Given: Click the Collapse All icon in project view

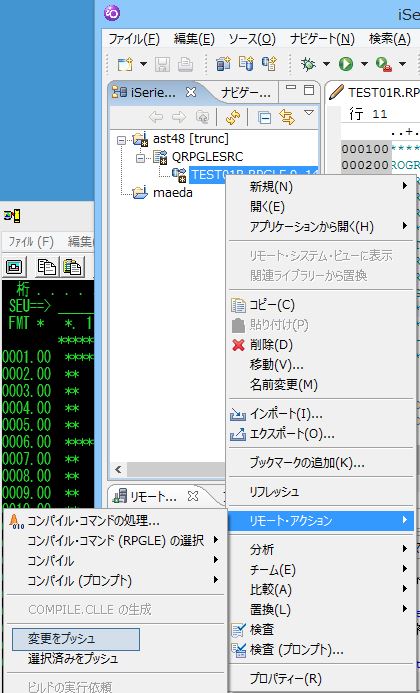Looking at the screenshot, I should click(x=264, y=118).
